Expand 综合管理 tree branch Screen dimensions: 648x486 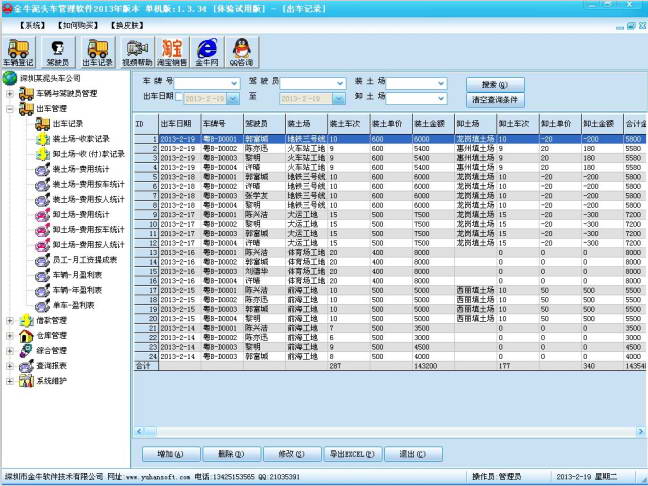click(10, 351)
